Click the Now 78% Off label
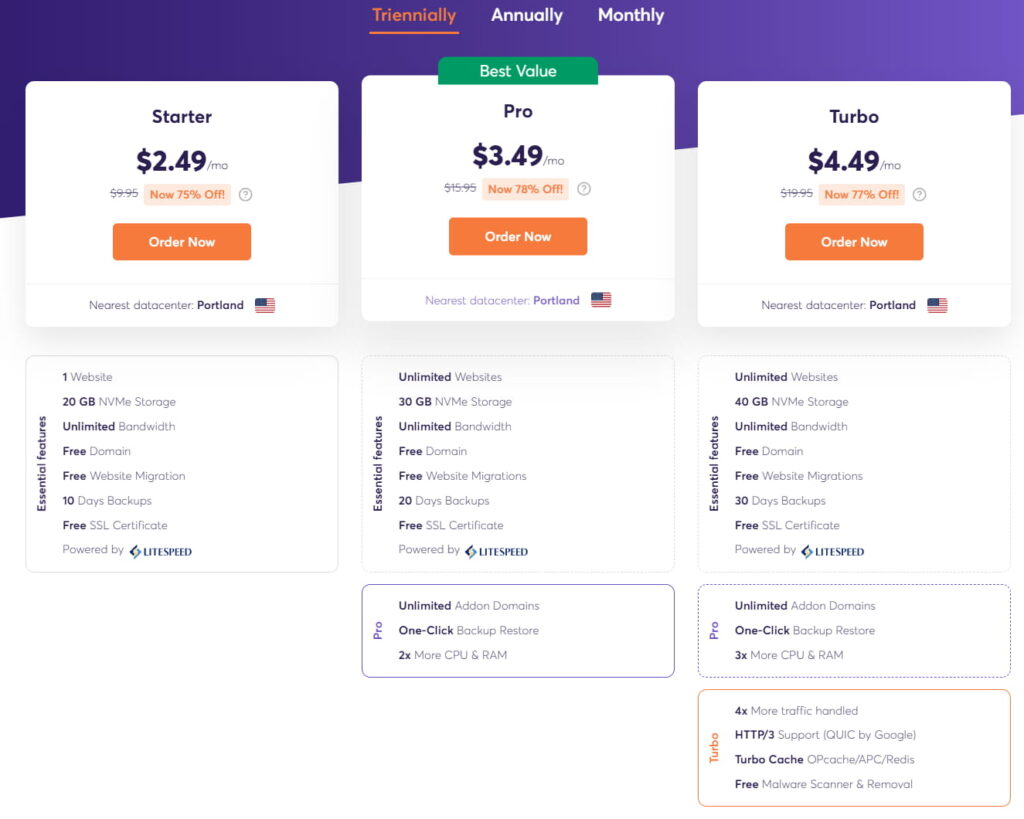Viewport: 1024px width, 819px height. point(526,189)
